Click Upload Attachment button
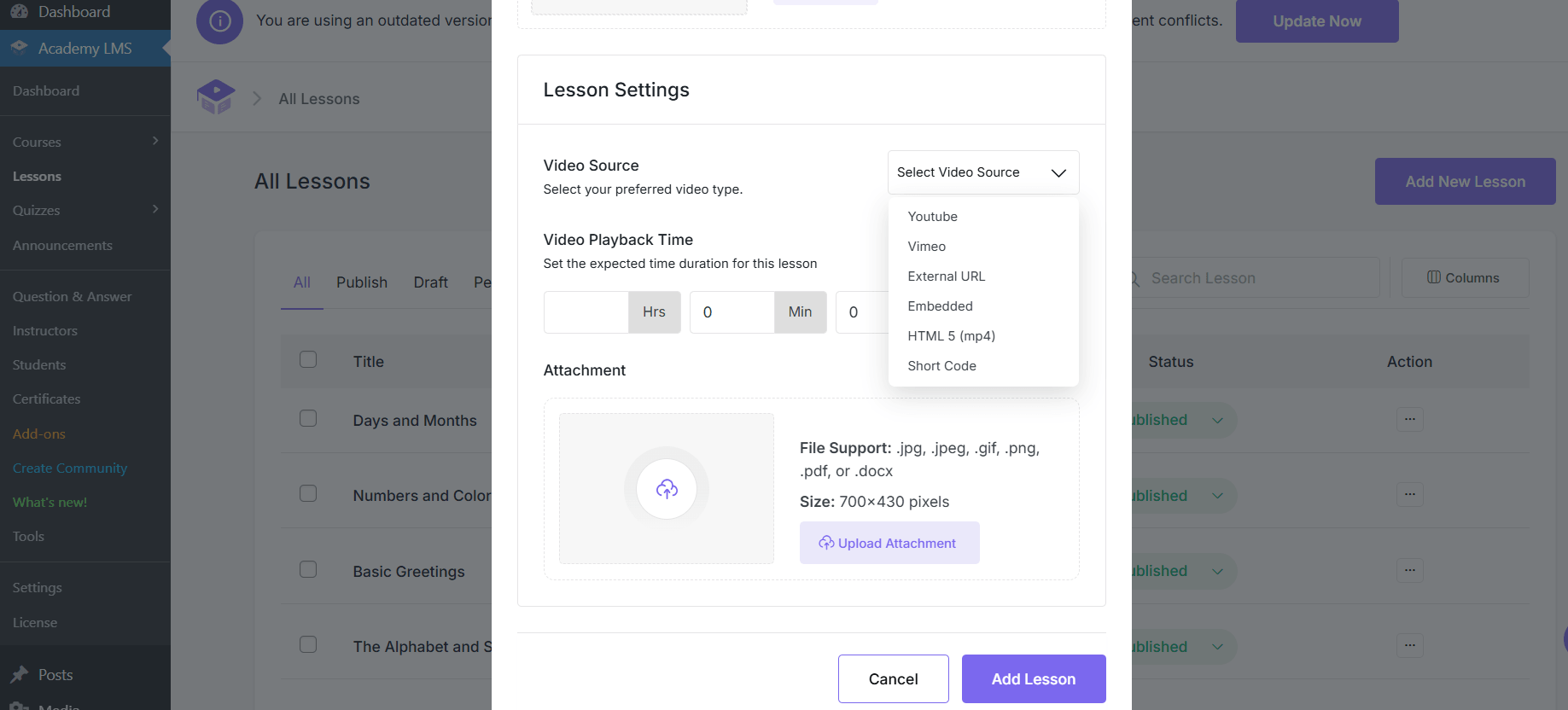This screenshot has width=1568, height=710. [x=889, y=543]
